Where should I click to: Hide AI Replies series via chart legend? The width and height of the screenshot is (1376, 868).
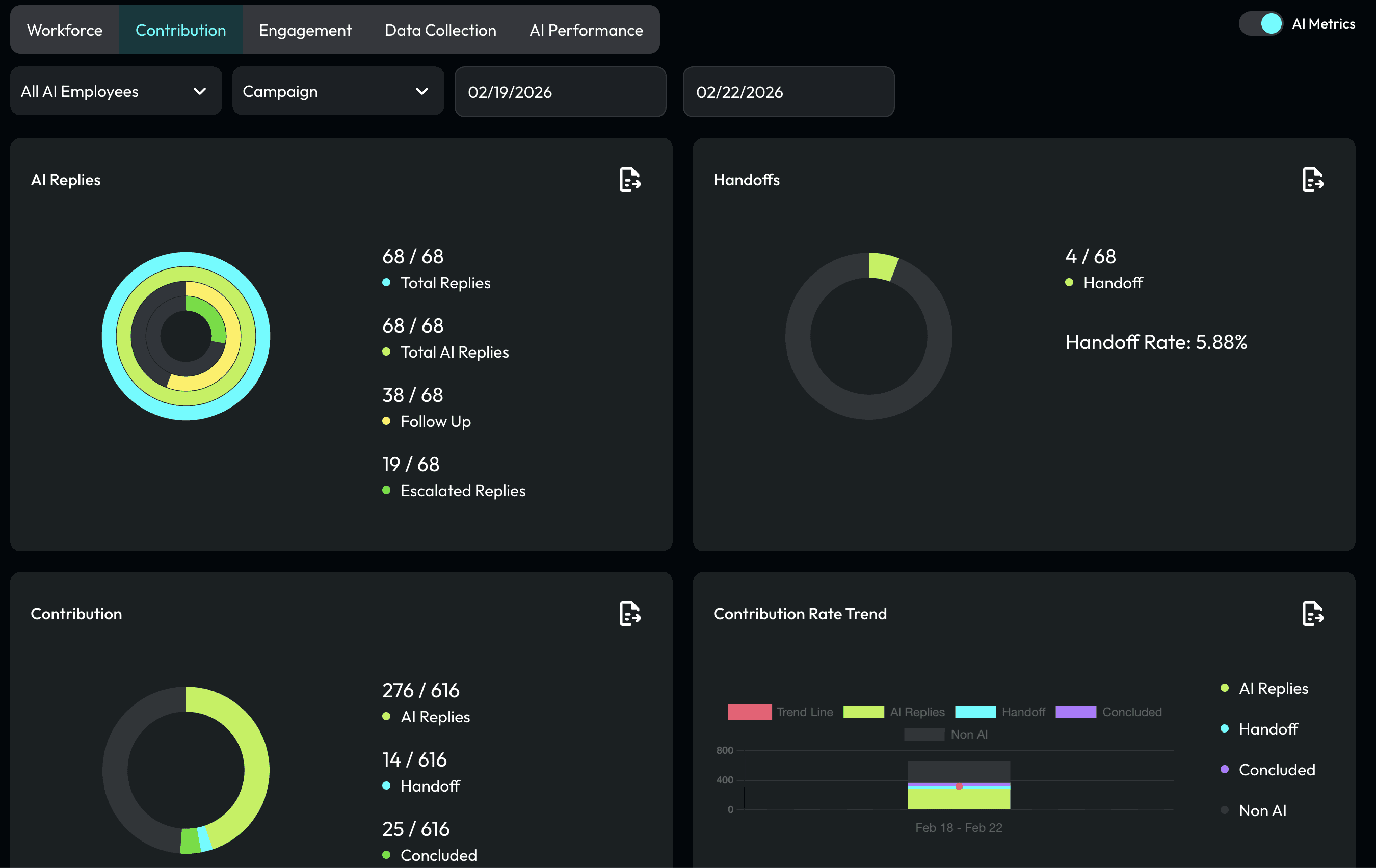(863, 712)
